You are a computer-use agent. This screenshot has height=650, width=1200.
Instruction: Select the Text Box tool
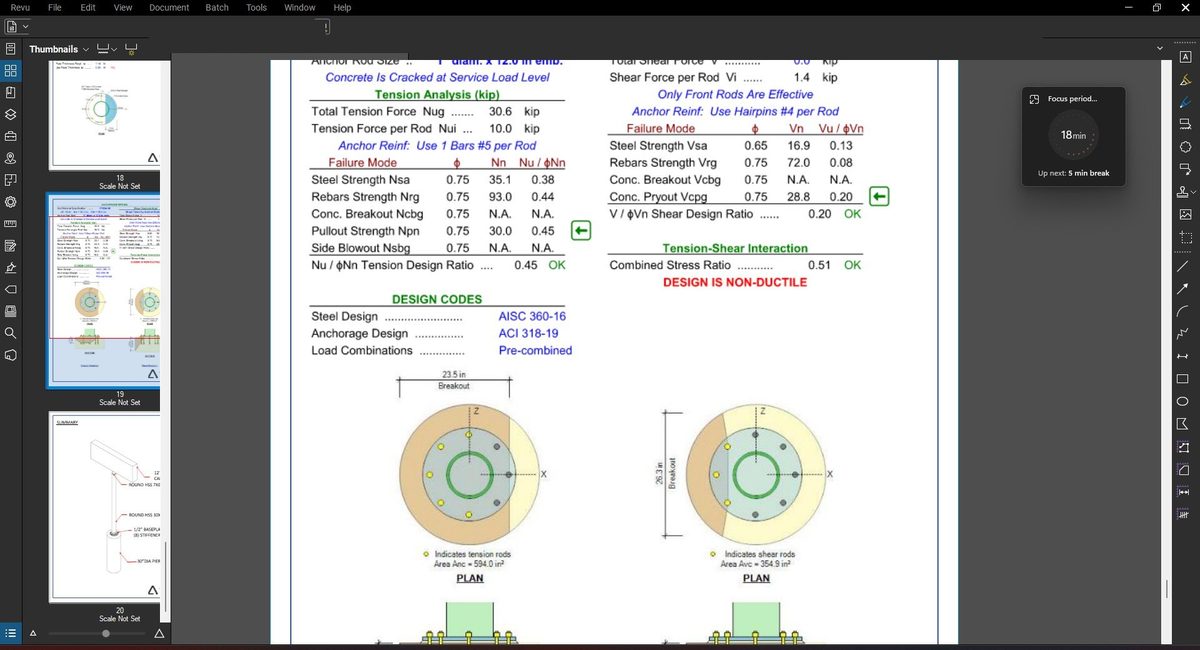click(x=1185, y=57)
